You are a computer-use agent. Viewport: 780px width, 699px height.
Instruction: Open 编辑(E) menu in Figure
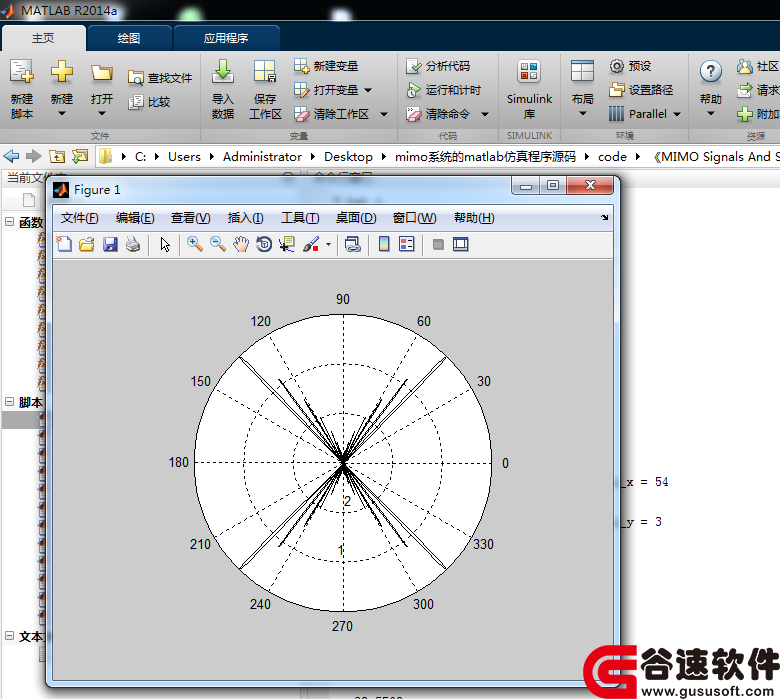click(x=135, y=218)
